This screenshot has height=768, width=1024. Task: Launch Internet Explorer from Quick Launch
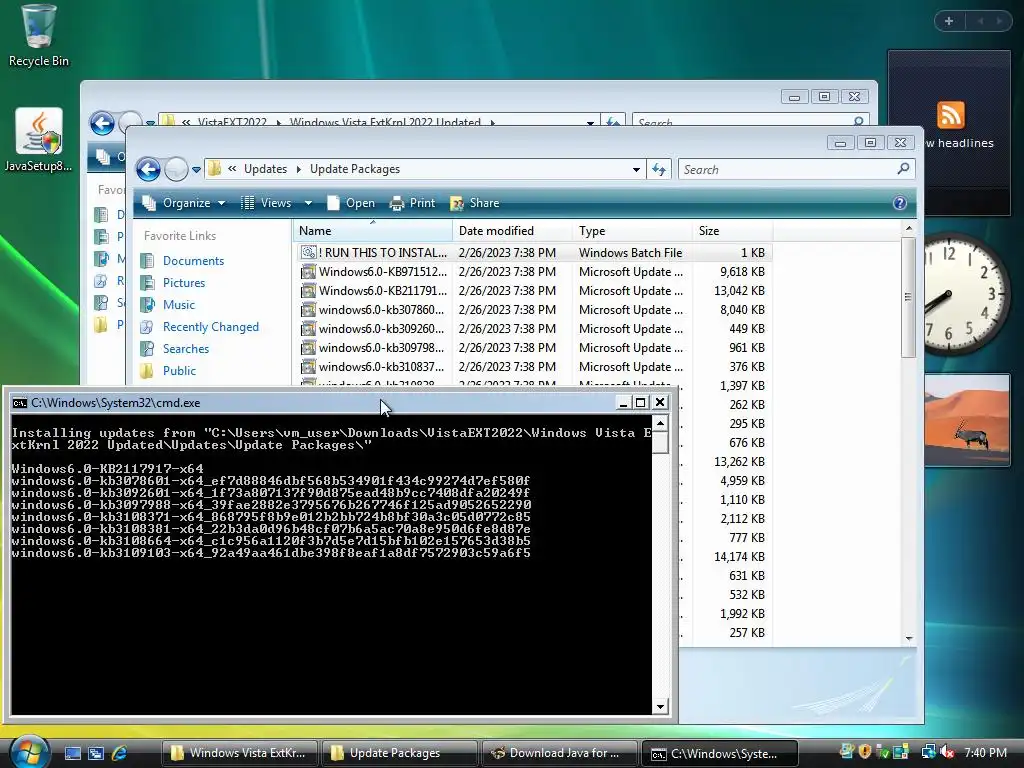pos(120,753)
